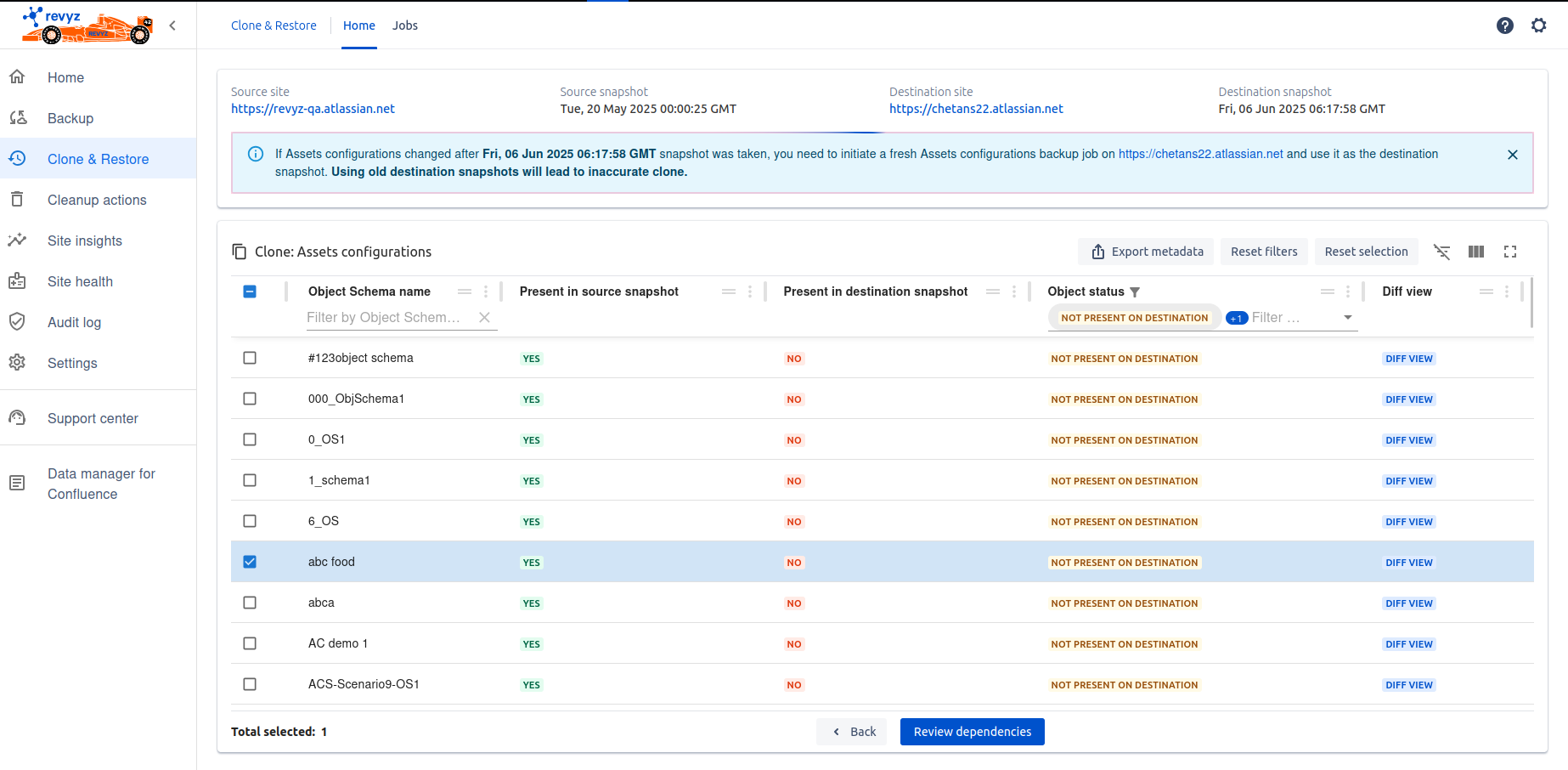The width and height of the screenshot is (1568, 770).
Task: Open the Object Schema name column menu
Action: pyautogui.click(x=486, y=292)
